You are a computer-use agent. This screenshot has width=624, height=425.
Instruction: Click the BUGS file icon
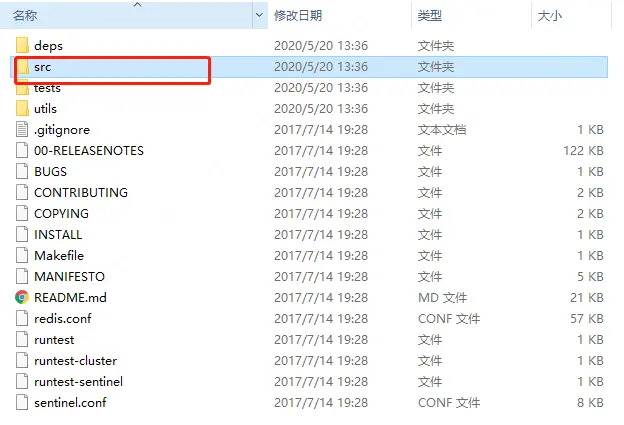point(22,172)
